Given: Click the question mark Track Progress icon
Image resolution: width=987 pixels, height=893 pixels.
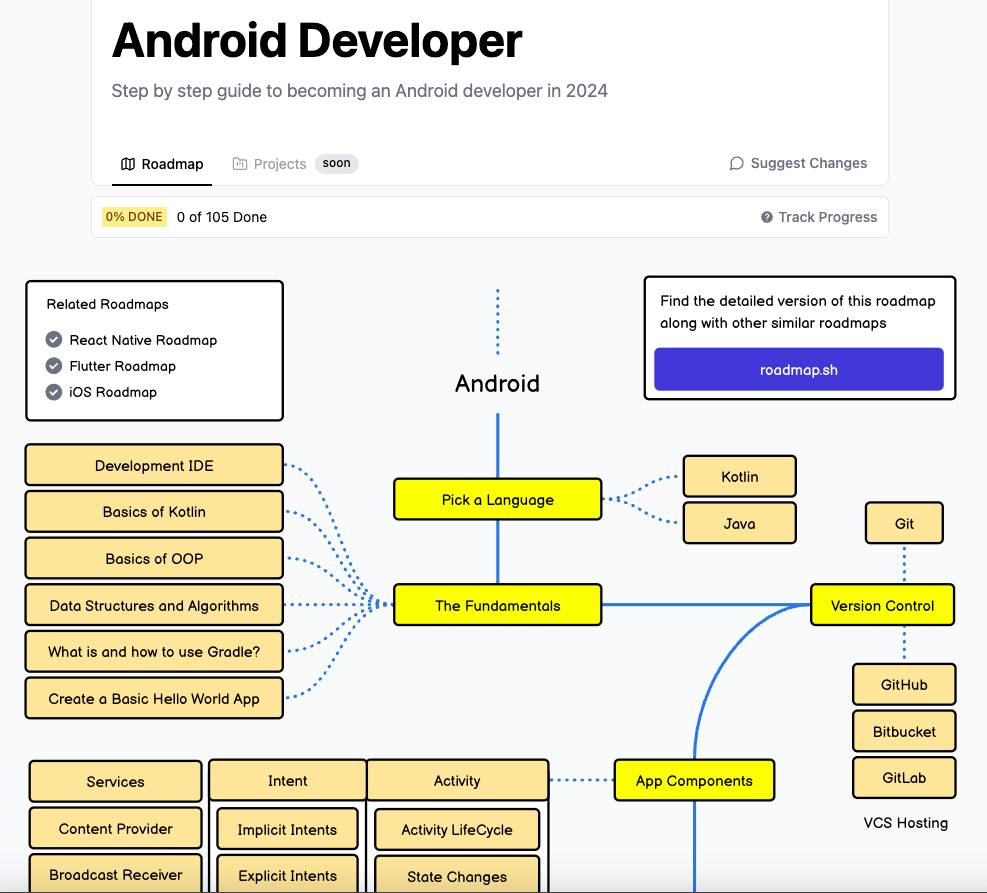Looking at the screenshot, I should 767,217.
